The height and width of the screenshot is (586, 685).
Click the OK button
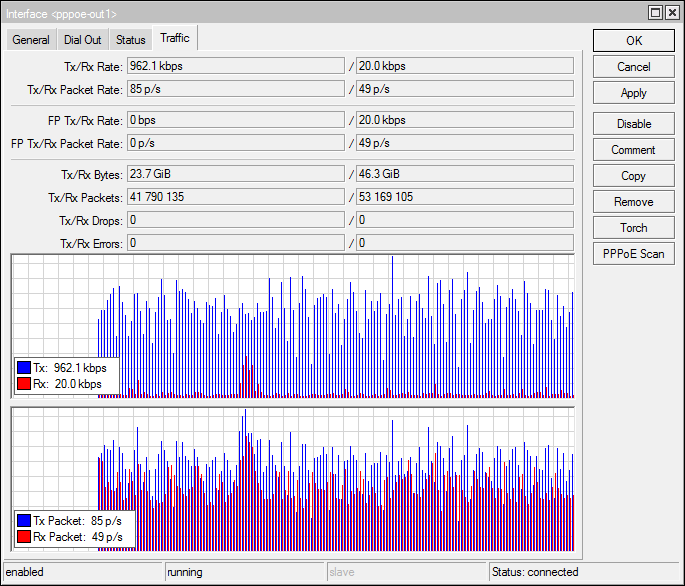pyautogui.click(x=633, y=41)
